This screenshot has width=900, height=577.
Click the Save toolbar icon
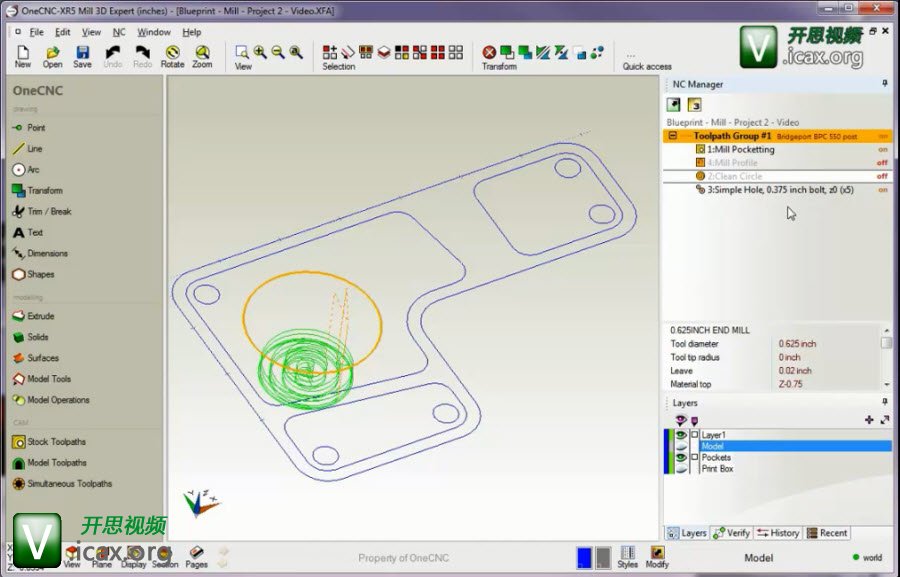[82, 55]
